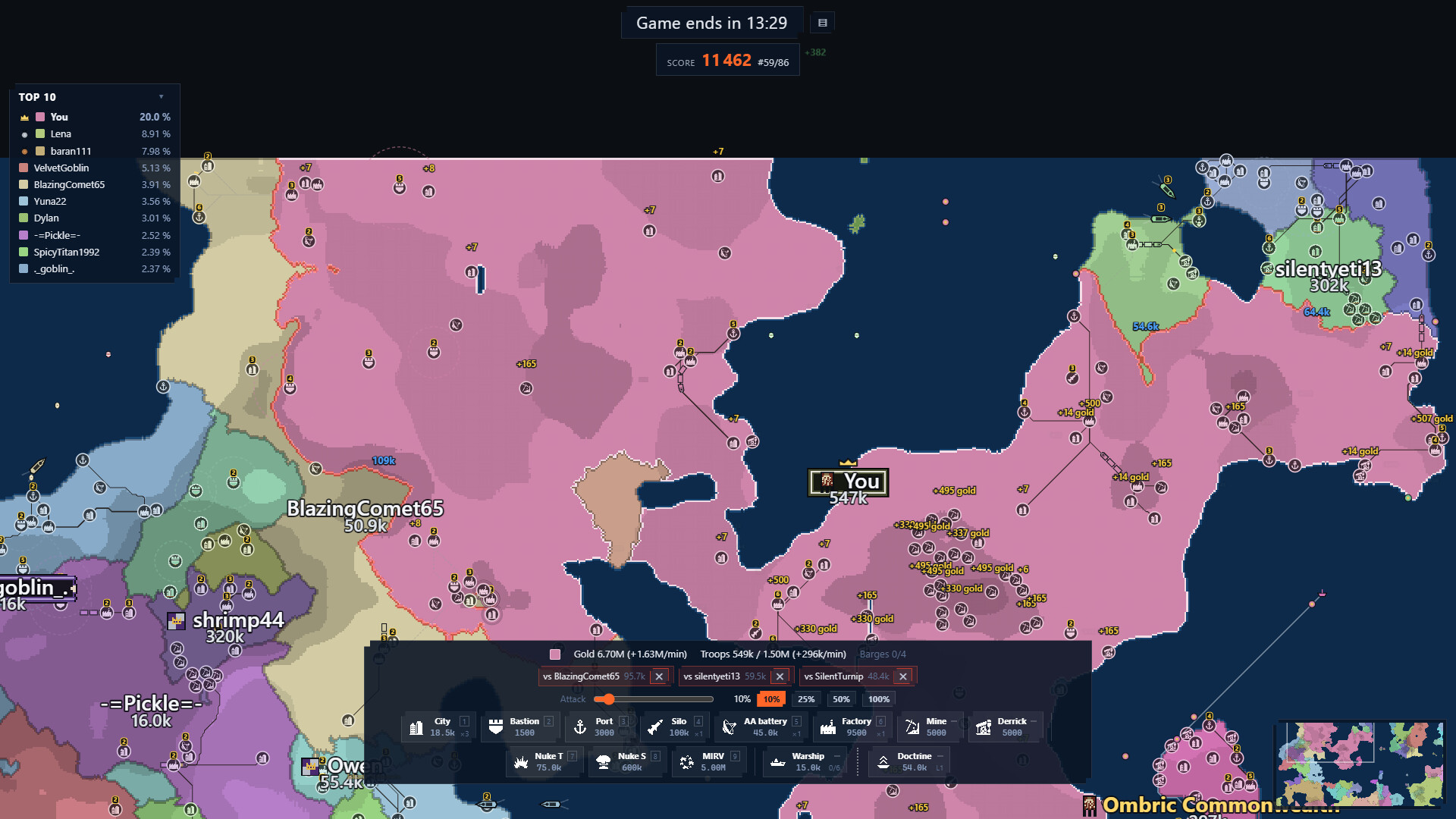Set attack ratio to 50% preset
Screen dimensions: 1456x819
tap(841, 699)
